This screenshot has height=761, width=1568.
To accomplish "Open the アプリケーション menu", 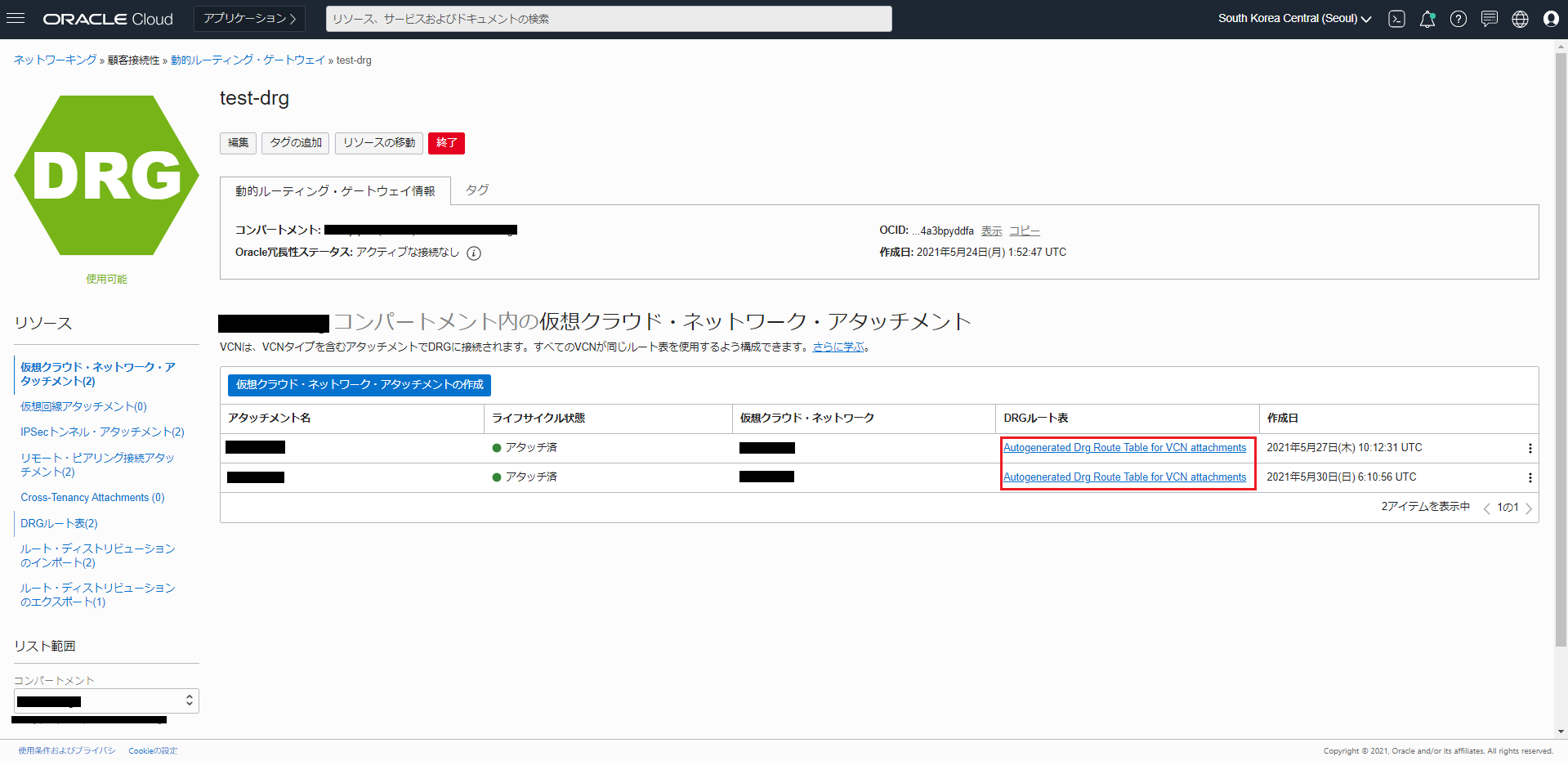I will click(249, 19).
